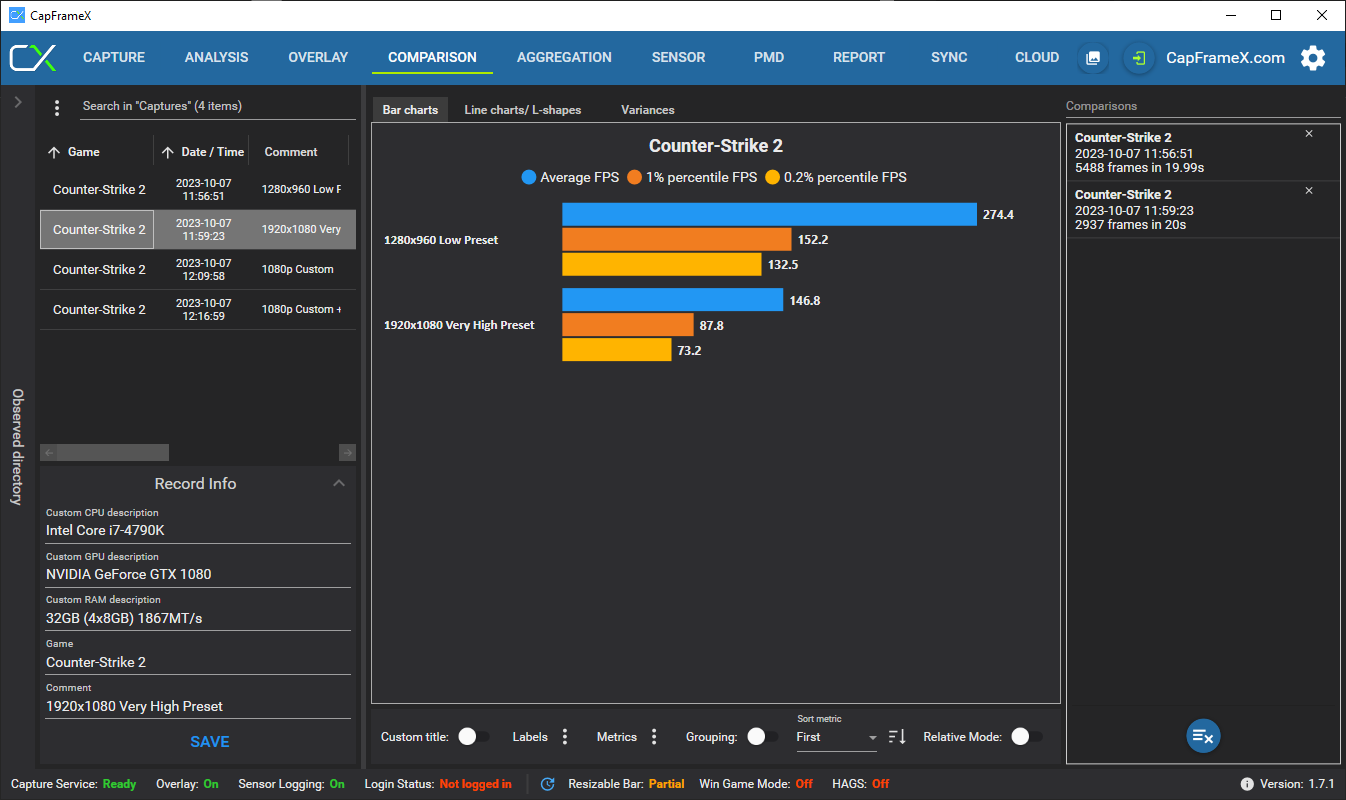Open the PMD tab
The image size is (1346, 800).
tap(769, 58)
